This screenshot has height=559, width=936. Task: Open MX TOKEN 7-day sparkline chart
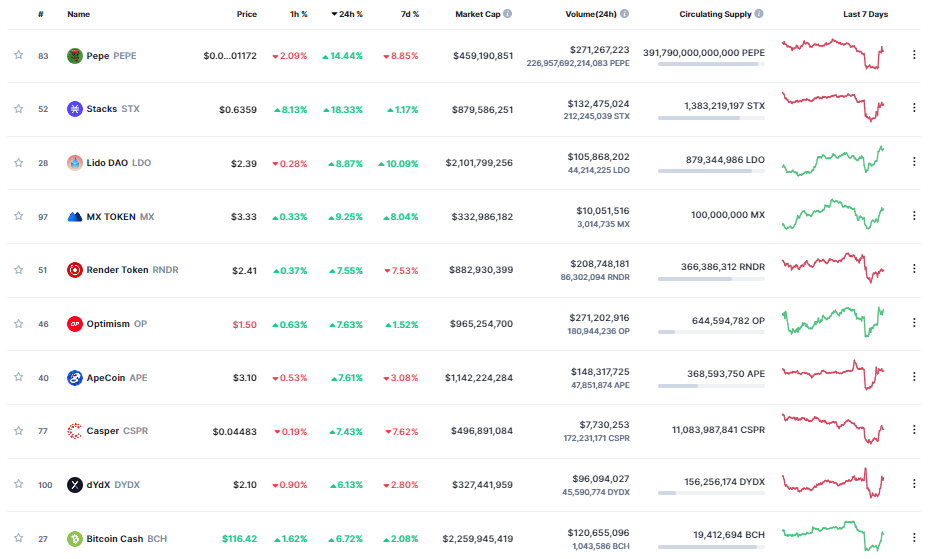(x=833, y=215)
